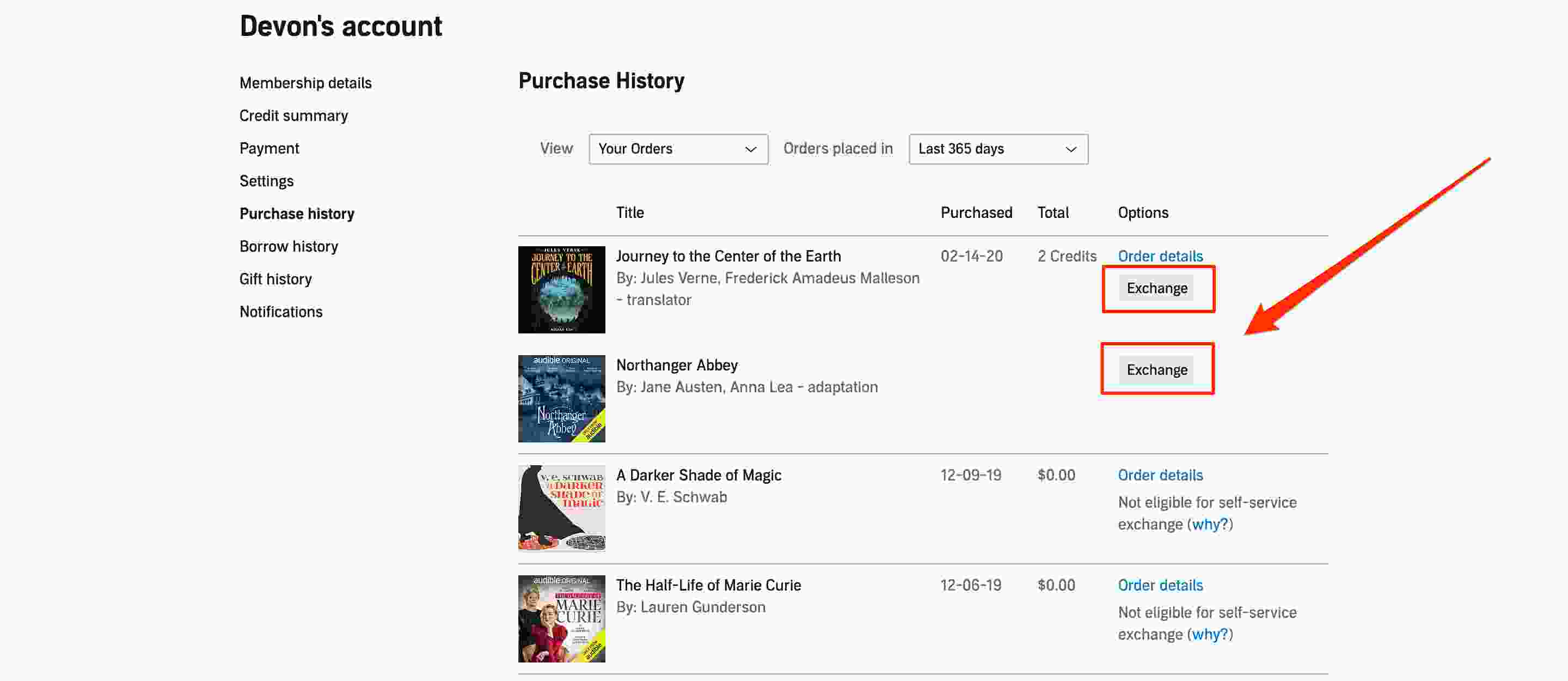The width and height of the screenshot is (1568, 681).
Task: Open Membership details page
Action: point(305,82)
